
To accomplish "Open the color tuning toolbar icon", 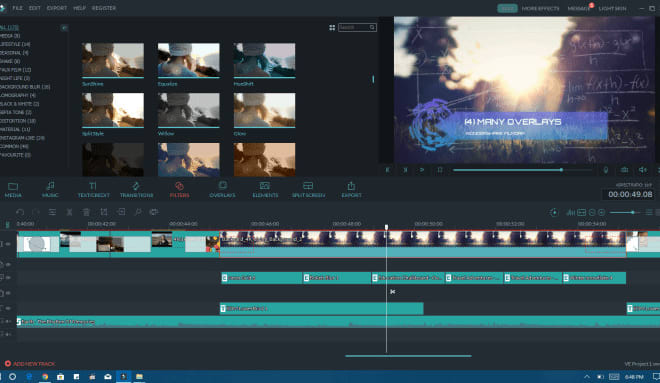I will [154, 212].
